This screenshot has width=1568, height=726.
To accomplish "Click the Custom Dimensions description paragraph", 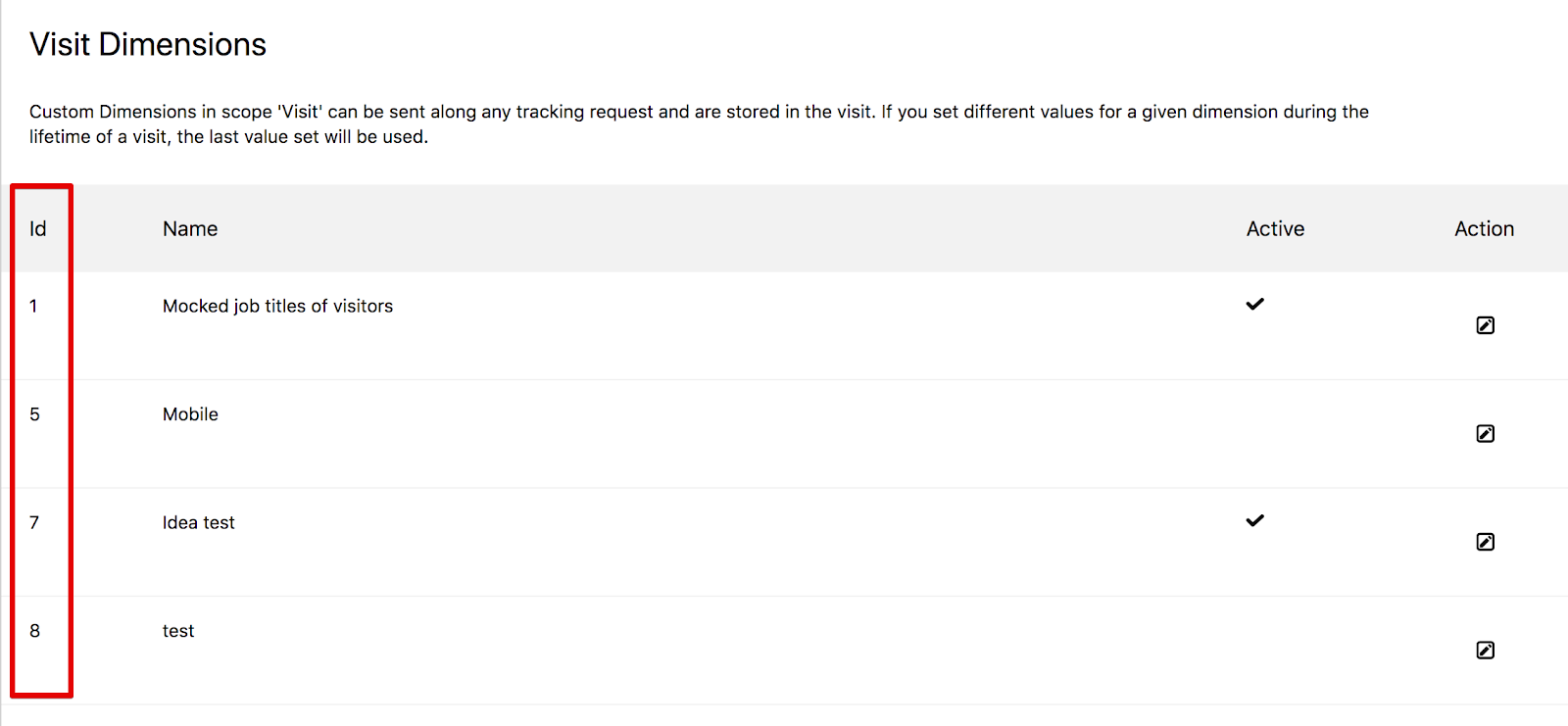I will 699,124.
